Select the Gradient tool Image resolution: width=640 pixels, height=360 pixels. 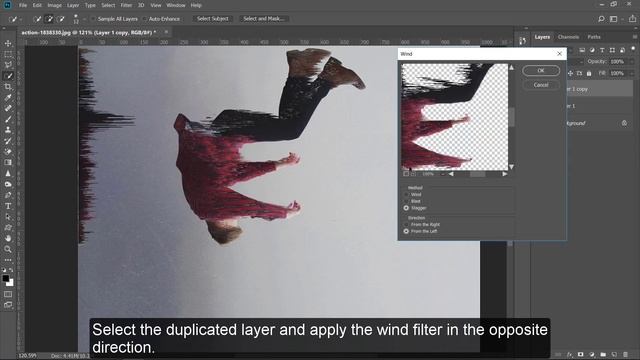(x=8, y=162)
